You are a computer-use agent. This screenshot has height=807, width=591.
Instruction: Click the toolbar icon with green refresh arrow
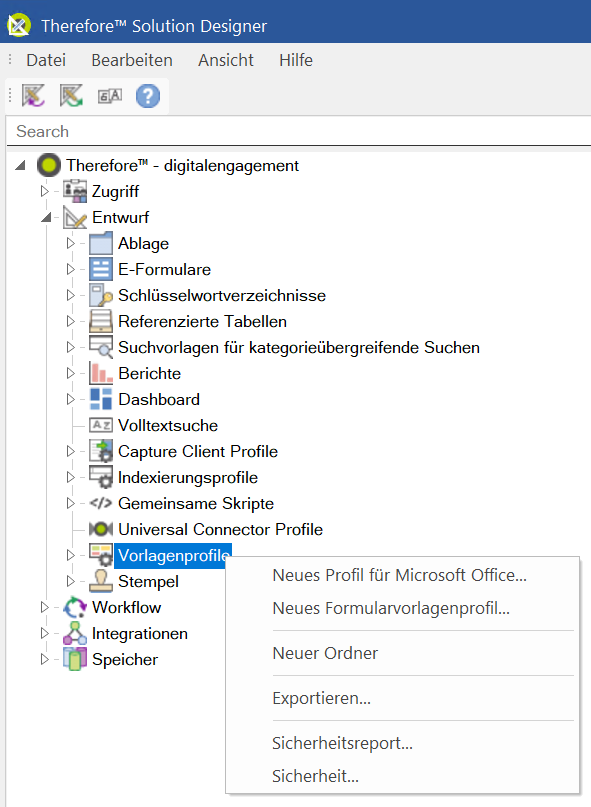click(71, 96)
